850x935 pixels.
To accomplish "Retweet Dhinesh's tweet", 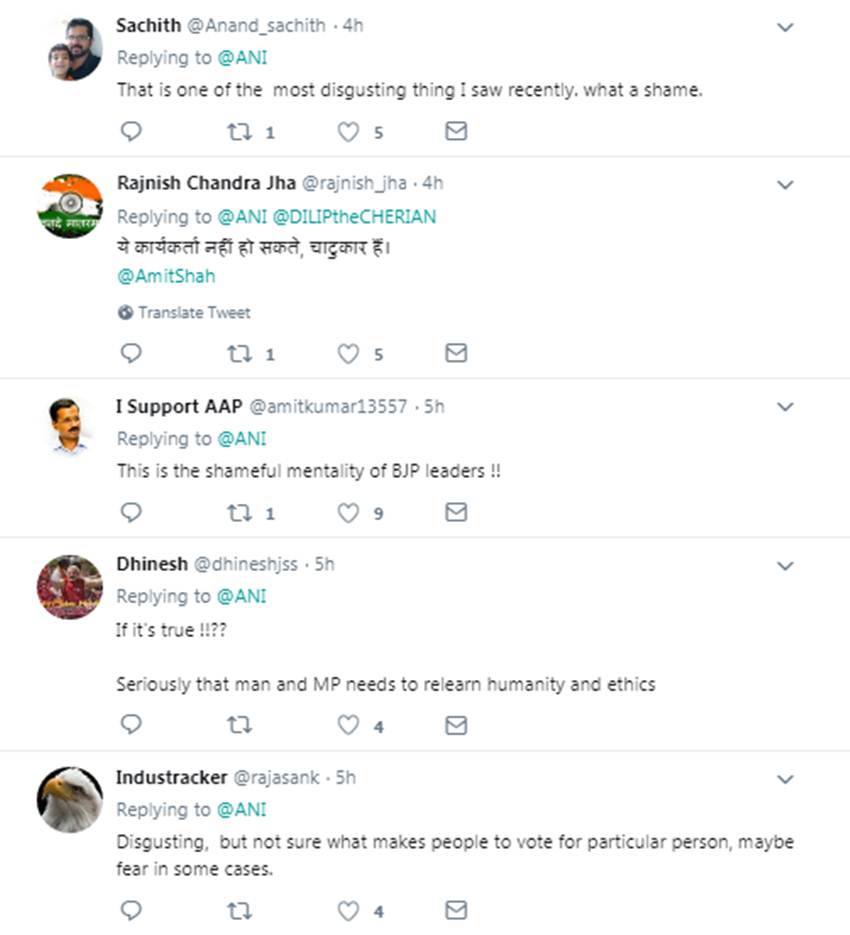I will (x=240, y=725).
